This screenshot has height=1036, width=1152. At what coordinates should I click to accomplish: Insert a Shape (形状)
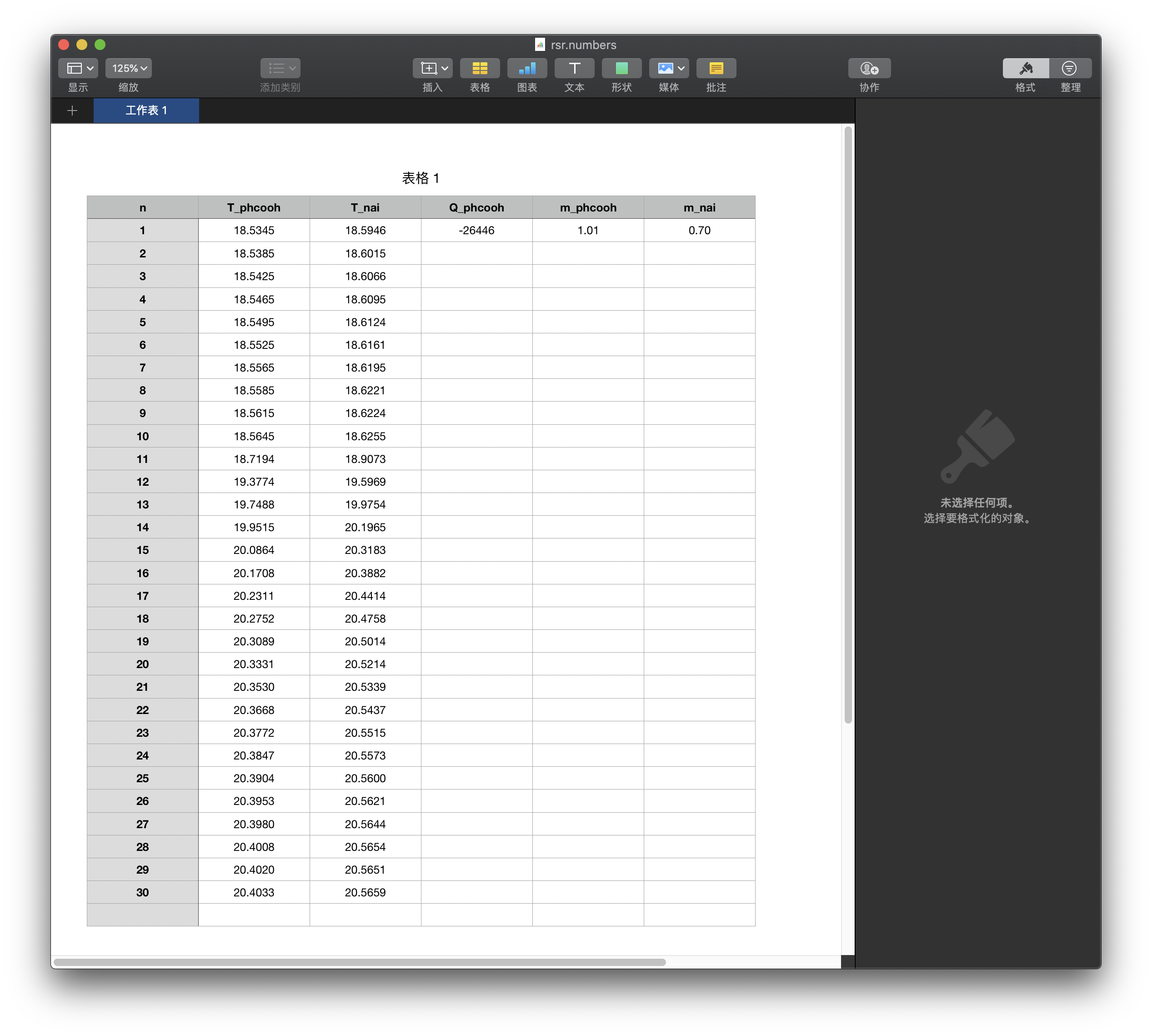pyautogui.click(x=621, y=68)
